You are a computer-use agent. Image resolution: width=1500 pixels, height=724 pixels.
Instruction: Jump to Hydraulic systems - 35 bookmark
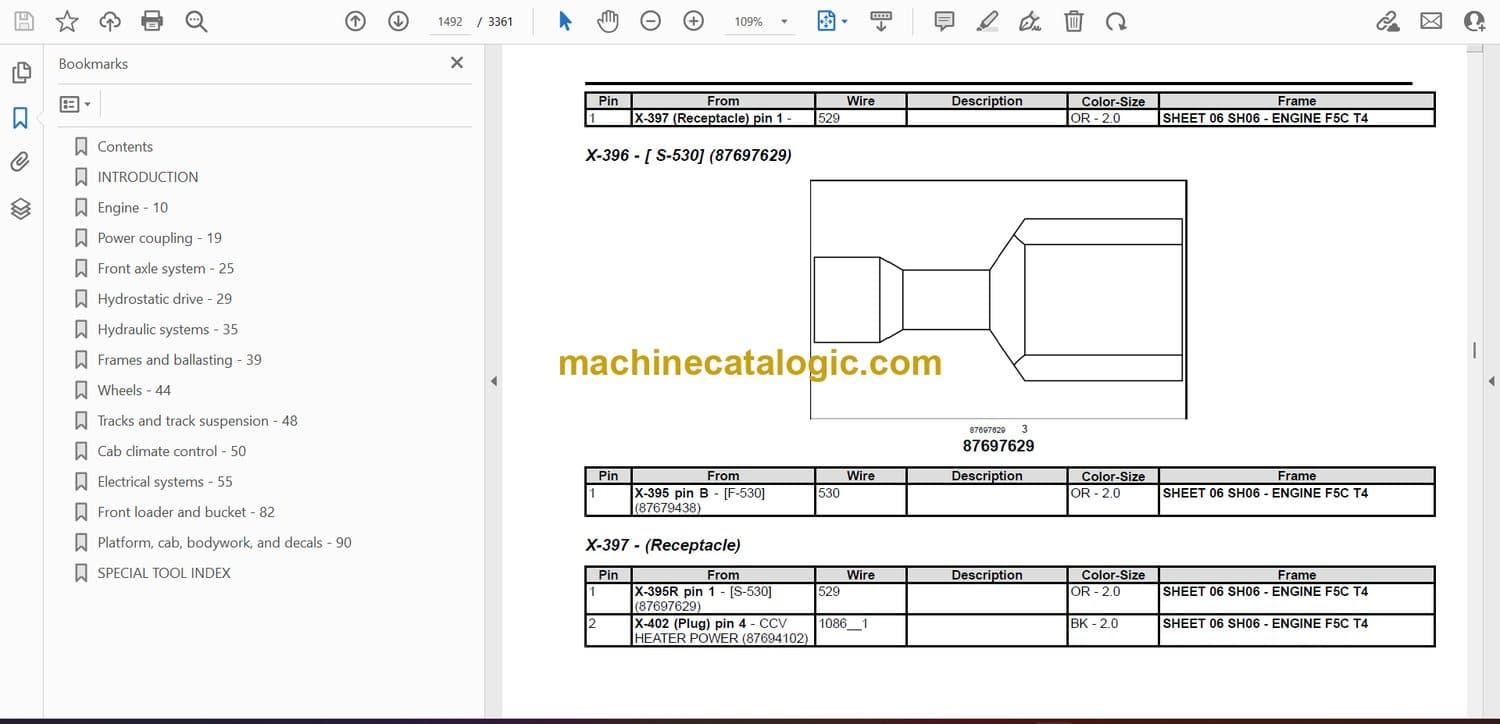(167, 329)
